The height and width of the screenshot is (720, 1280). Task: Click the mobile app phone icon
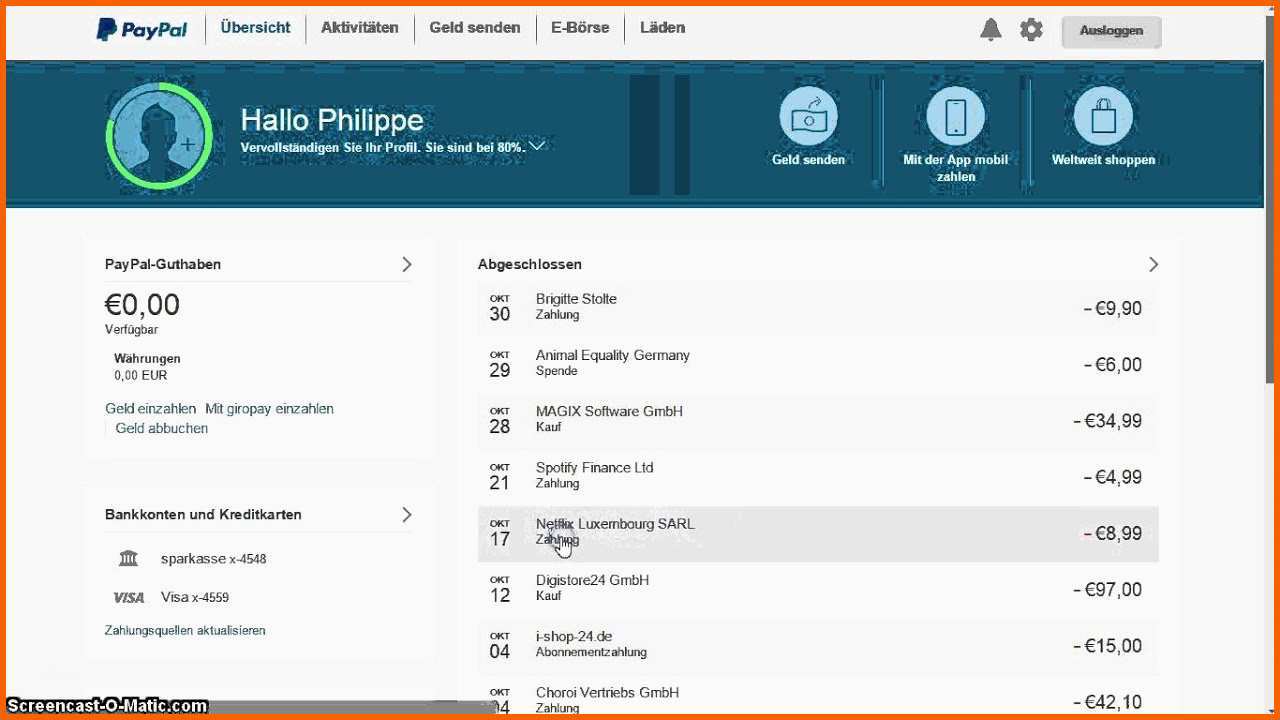pos(955,116)
